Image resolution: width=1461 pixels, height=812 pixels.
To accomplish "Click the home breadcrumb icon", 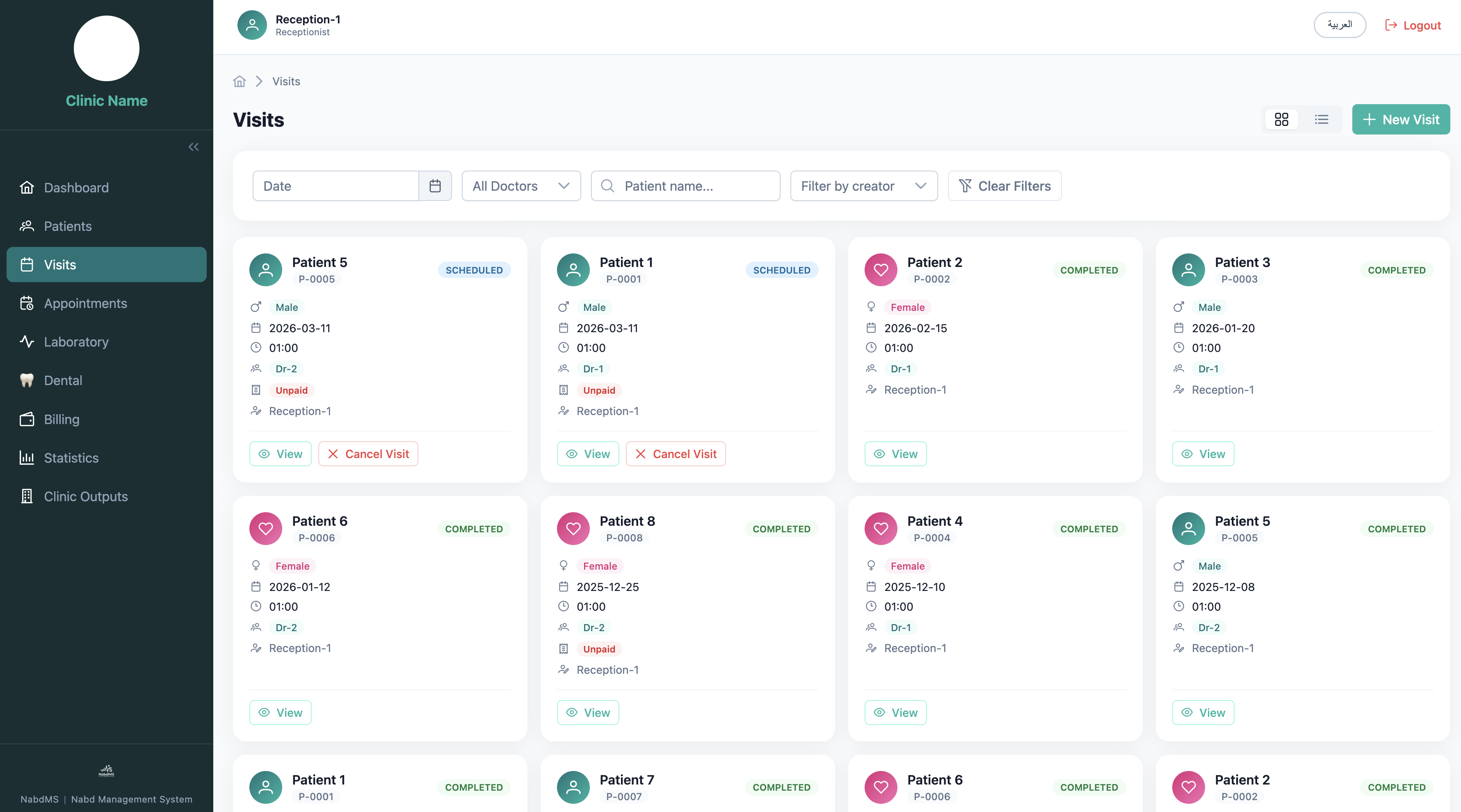I will (x=240, y=81).
